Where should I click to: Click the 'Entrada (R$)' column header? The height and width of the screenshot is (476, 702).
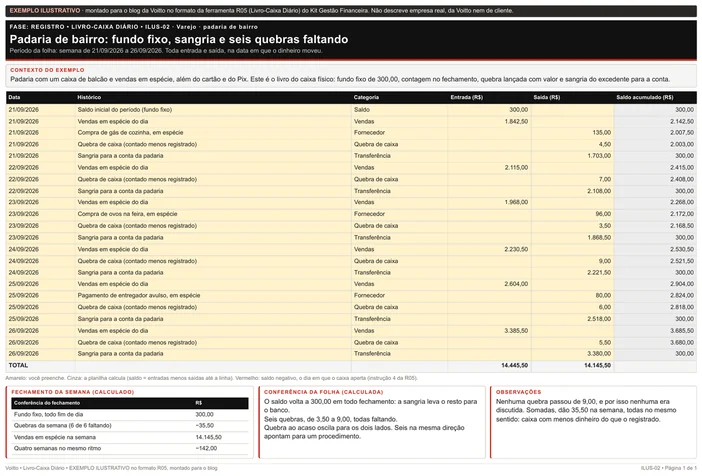tap(467, 97)
